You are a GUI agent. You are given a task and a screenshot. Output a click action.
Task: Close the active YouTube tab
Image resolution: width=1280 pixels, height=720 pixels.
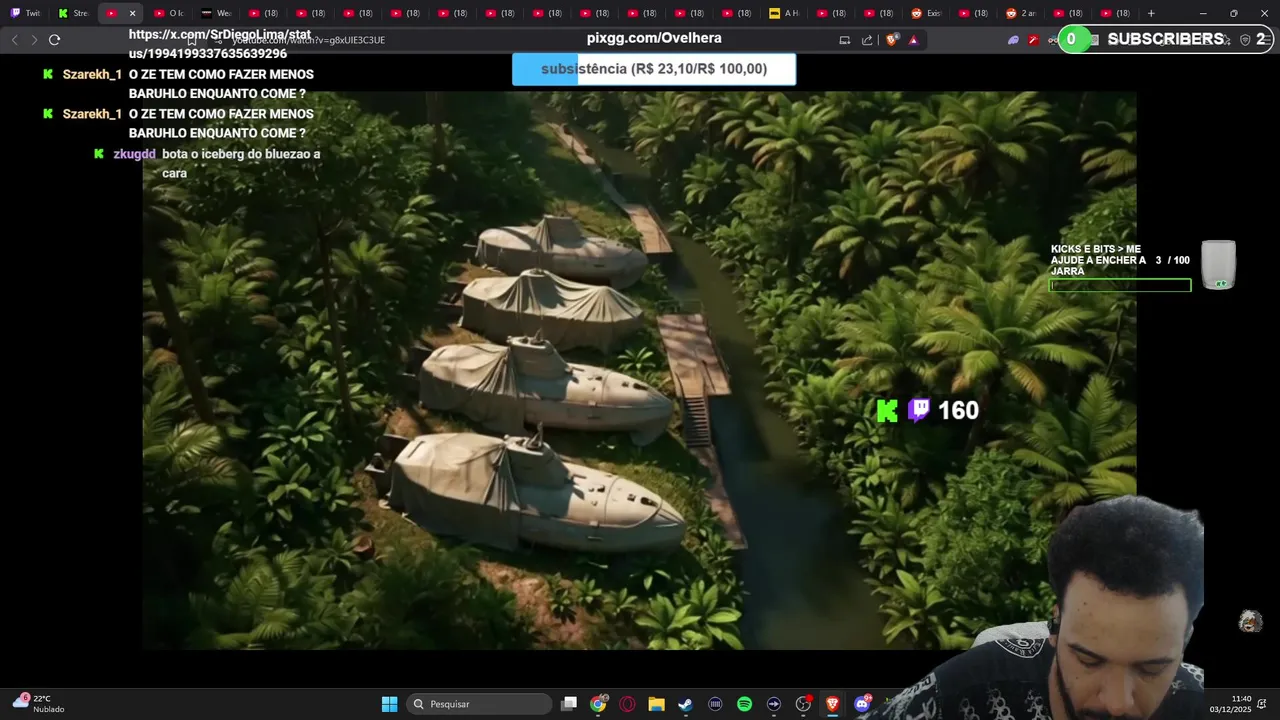(x=132, y=13)
